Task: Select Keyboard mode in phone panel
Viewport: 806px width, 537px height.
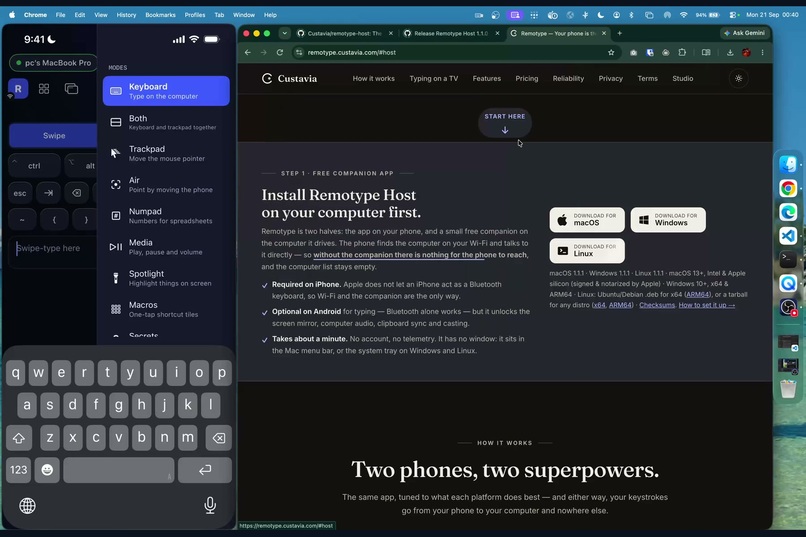Action: pos(166,91)
